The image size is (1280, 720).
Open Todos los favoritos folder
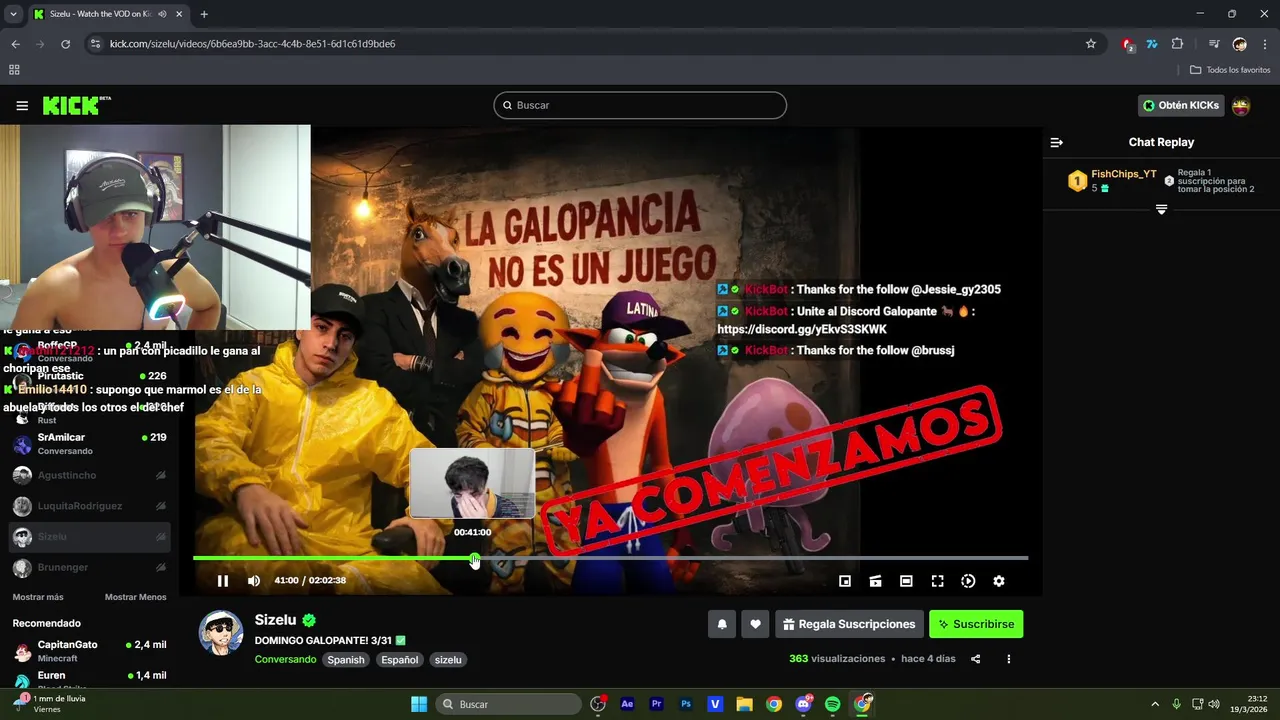click(1230, 70)
